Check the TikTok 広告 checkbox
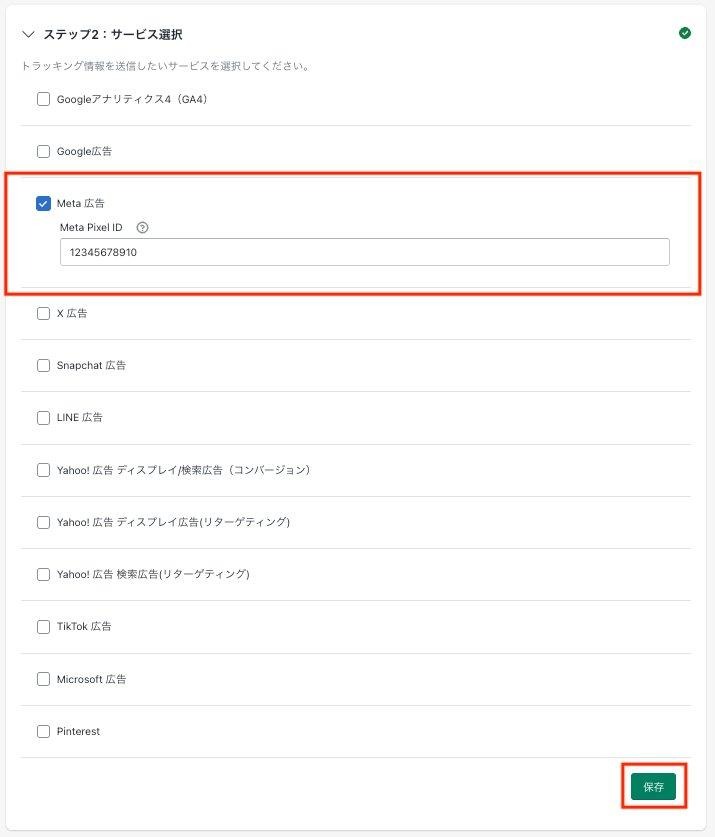This screenshot has height=837, width=715. pos(43,626)
